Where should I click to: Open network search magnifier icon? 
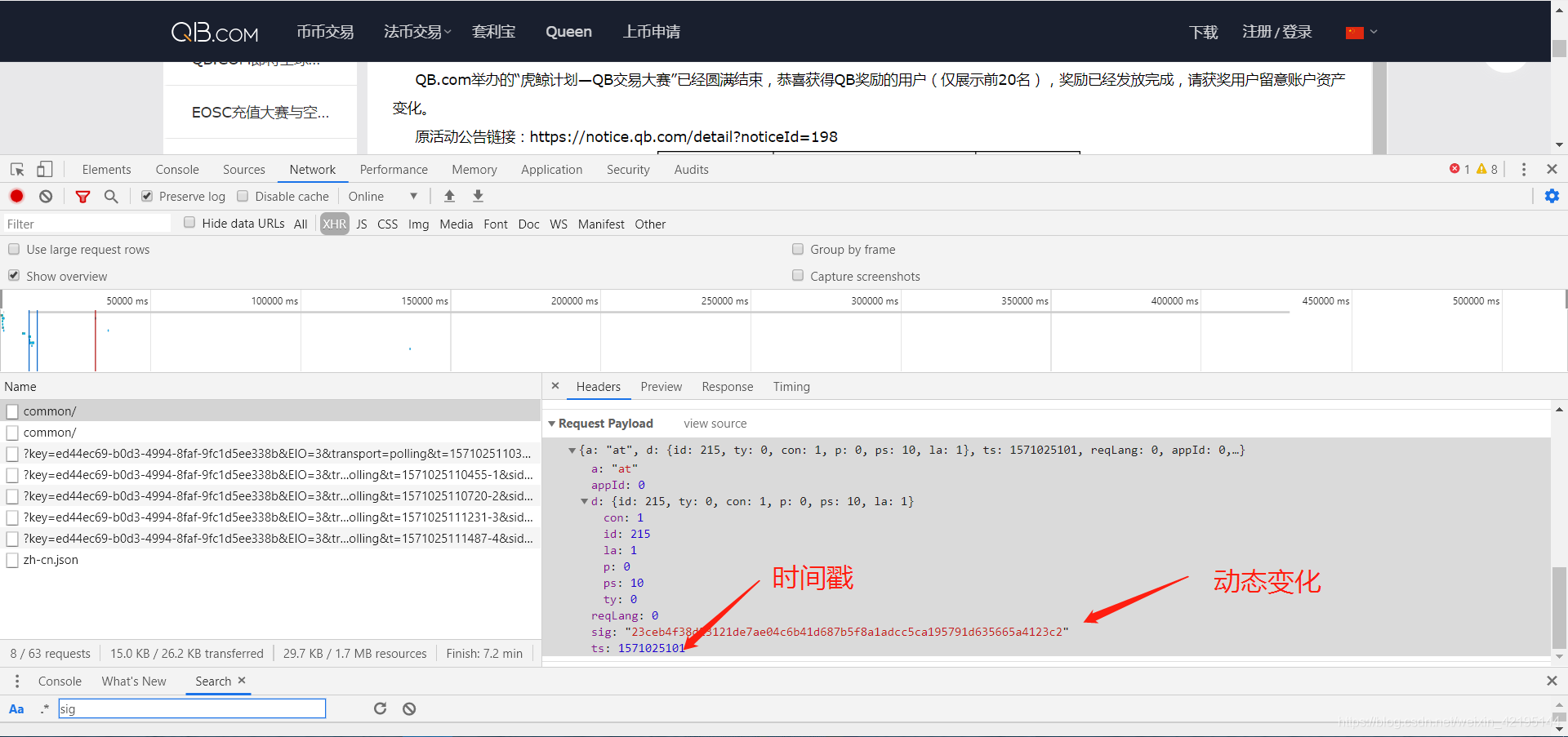tap(111, 197)
